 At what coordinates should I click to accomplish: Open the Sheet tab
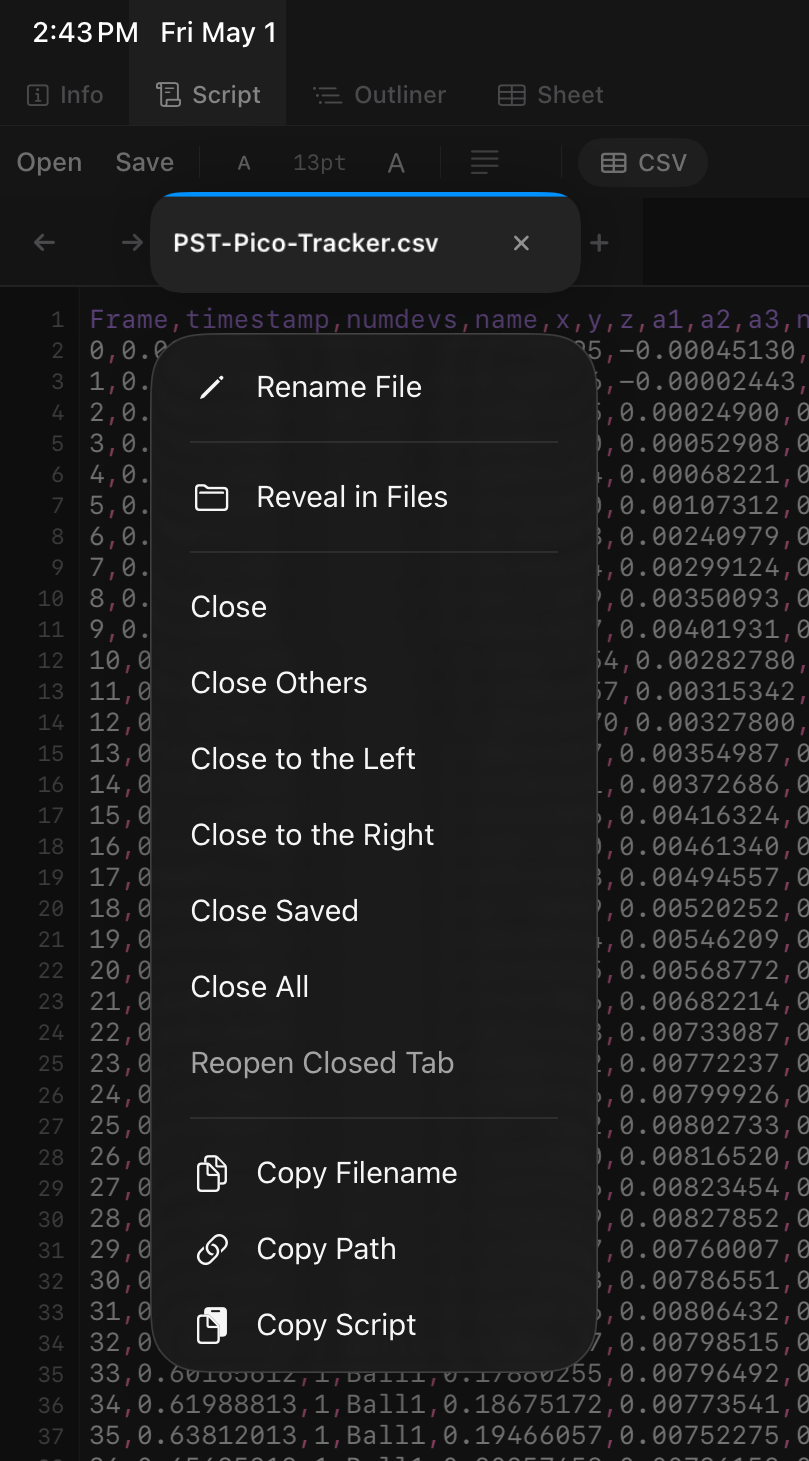coord(551,95)
